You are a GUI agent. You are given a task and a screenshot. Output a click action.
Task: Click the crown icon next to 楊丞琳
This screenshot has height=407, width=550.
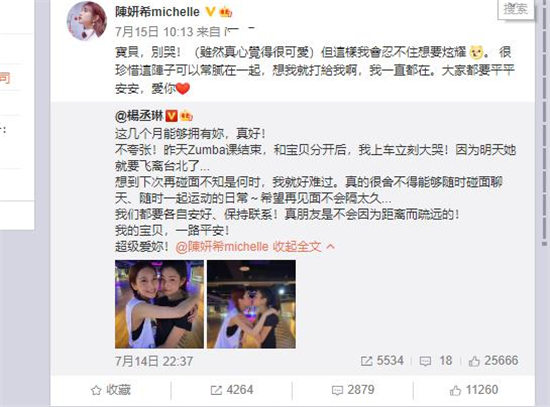point(186,116)
